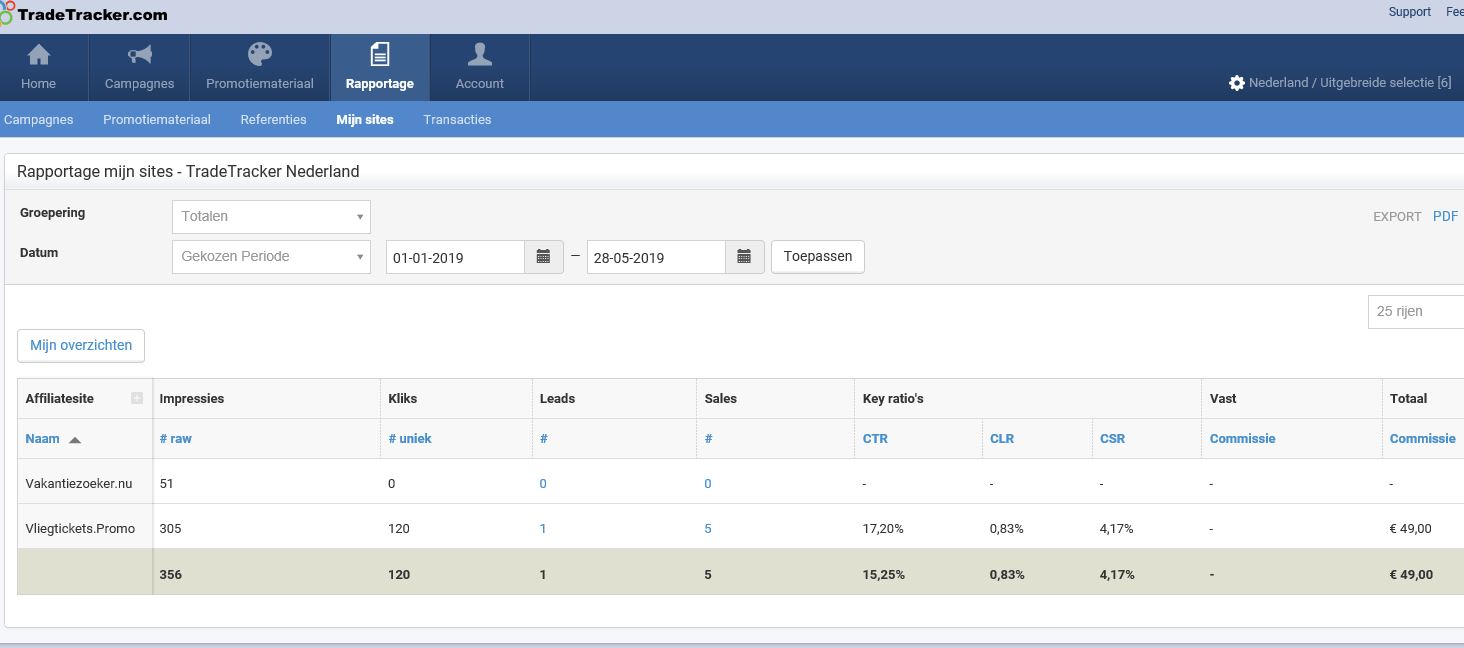Click the Toepassen button
The image size is (1464, 648).
tap(818, 257)
